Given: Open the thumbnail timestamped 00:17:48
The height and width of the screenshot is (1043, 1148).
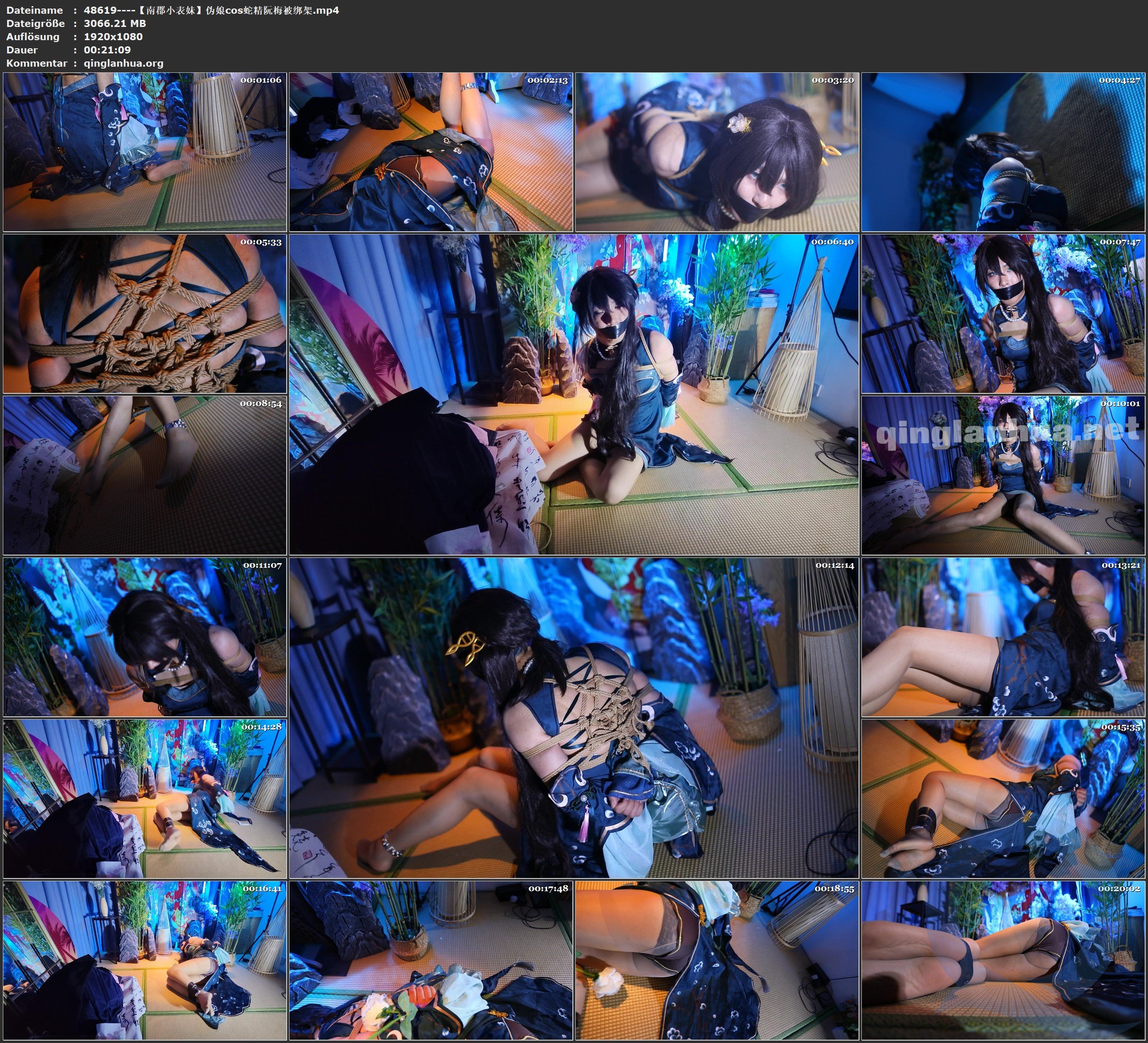Looking at the screenshot, I should coord(431,960).
